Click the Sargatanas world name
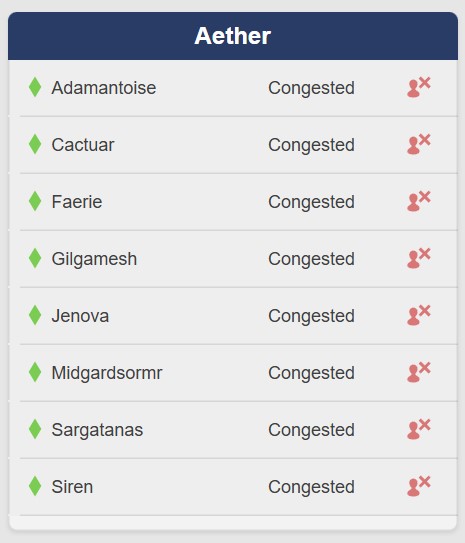Viewport: 465px width, 543px height. (x=97, y=430)
